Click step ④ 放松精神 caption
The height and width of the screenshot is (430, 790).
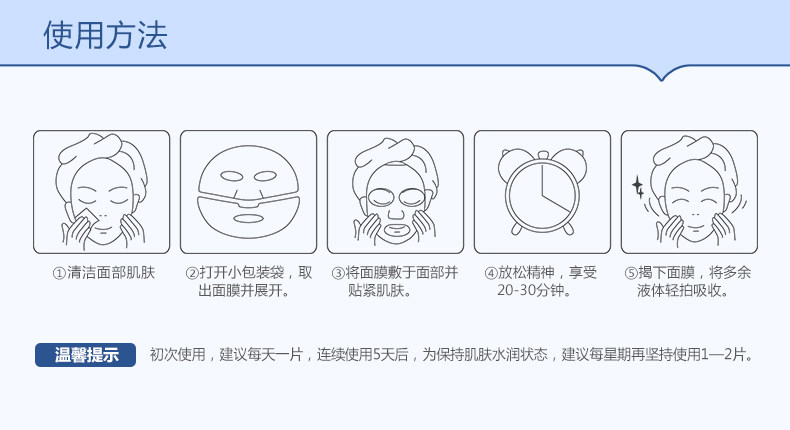tap(541, 281)
